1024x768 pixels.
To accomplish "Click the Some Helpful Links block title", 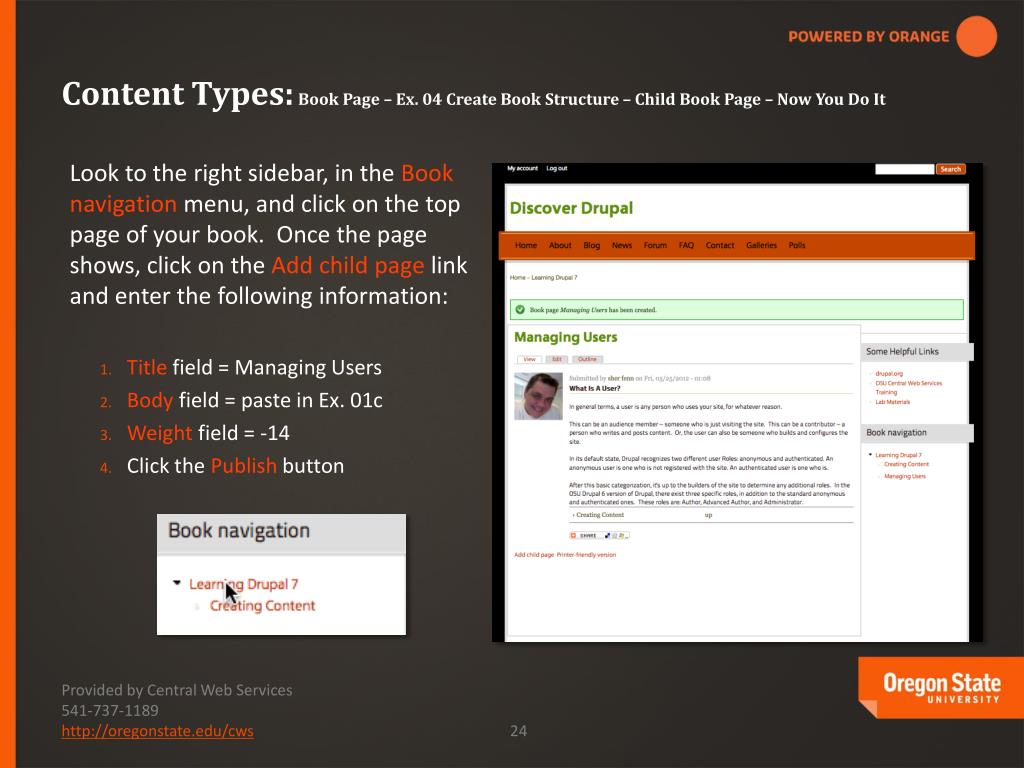I will point(902,351).
